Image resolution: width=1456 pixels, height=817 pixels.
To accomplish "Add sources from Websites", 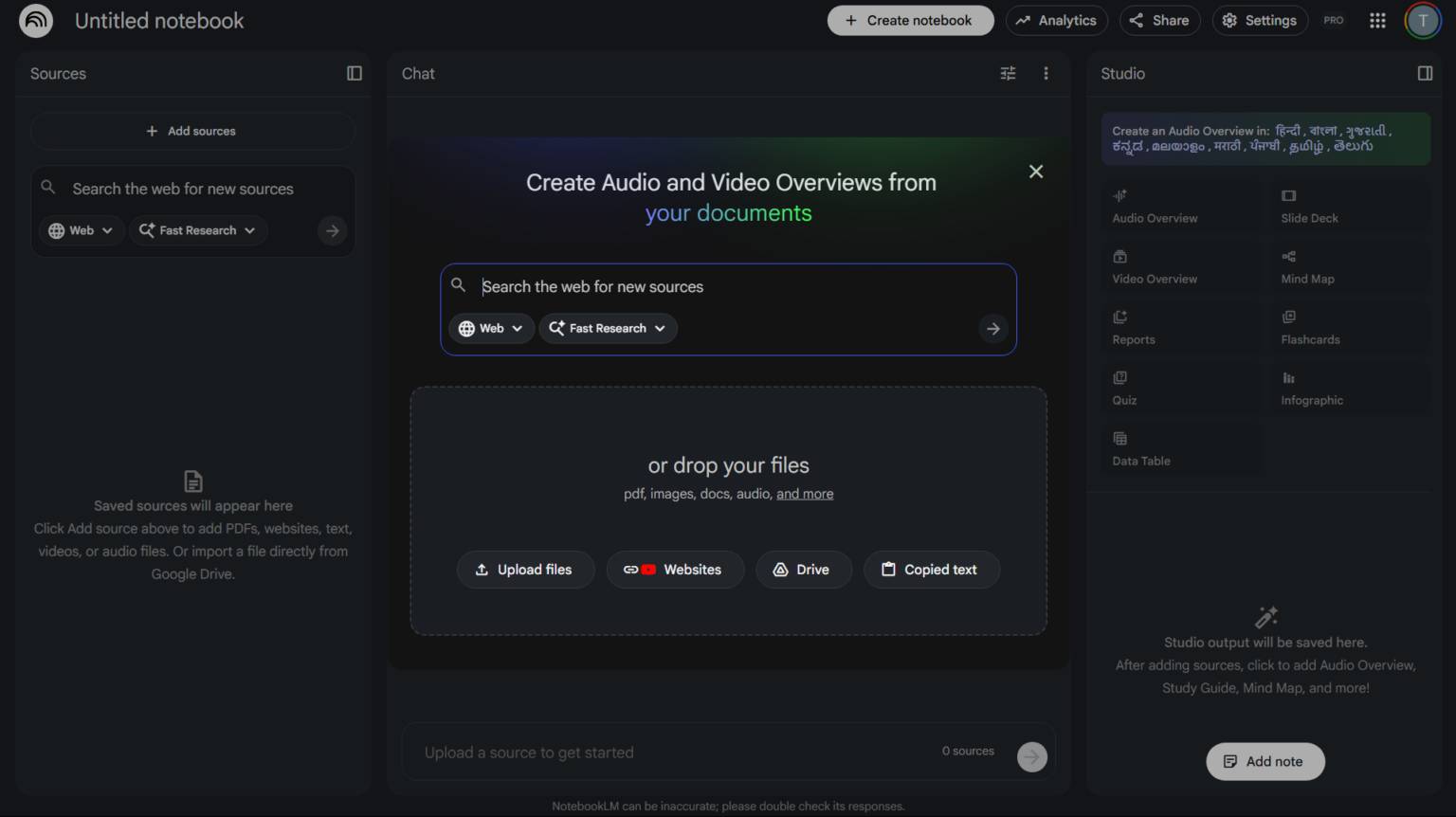I will [x=675, y=570].
